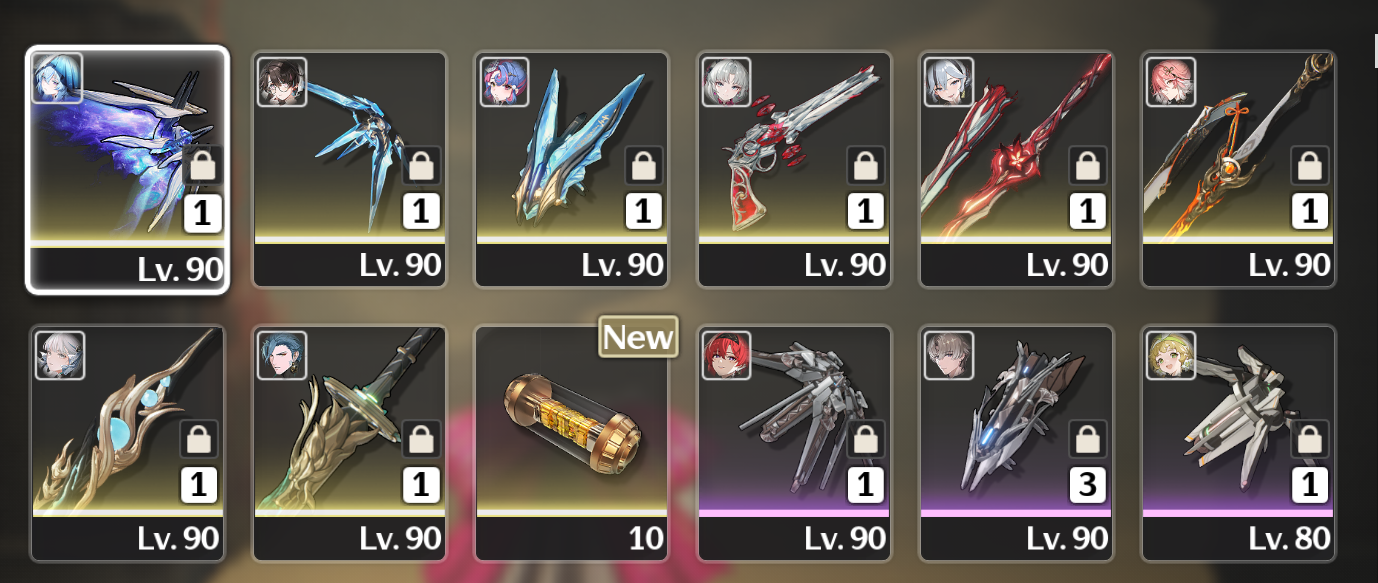This screenshot has height=583, width=1378.
Task: Toggle the lock on the red pistol weapon
Action: coord(866,165)
